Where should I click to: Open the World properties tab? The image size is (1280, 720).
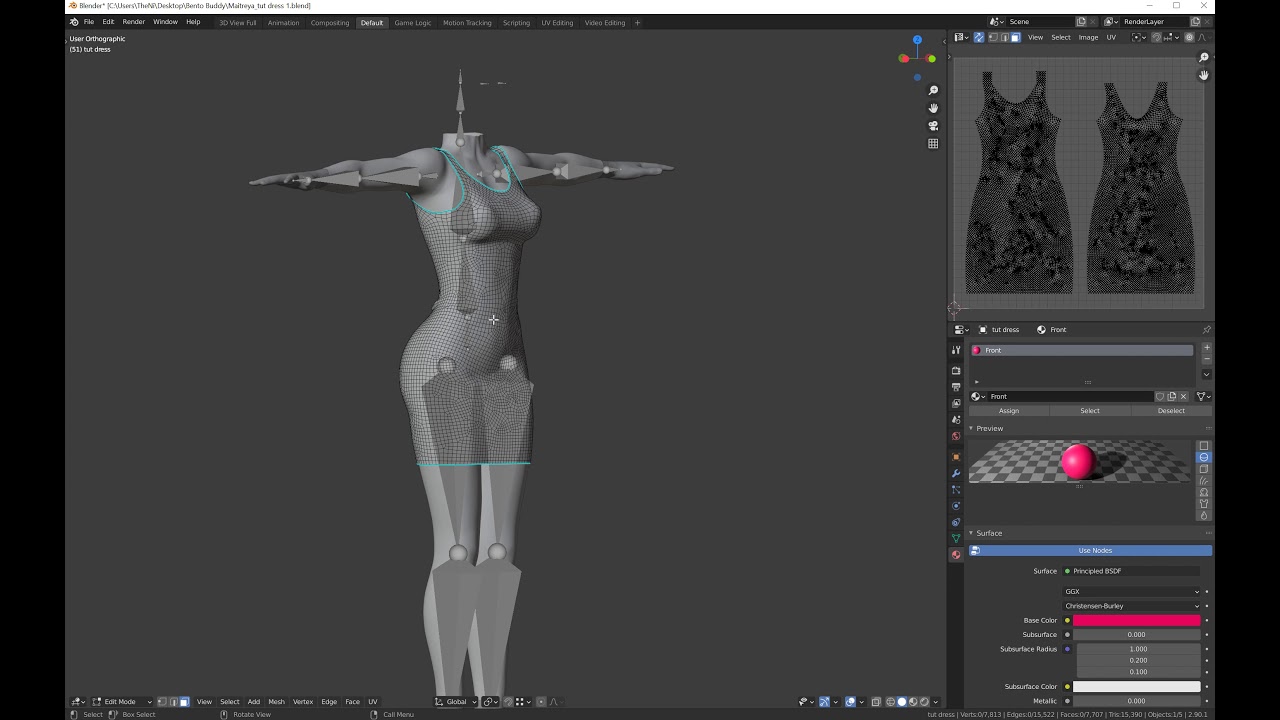pos(956,436)
